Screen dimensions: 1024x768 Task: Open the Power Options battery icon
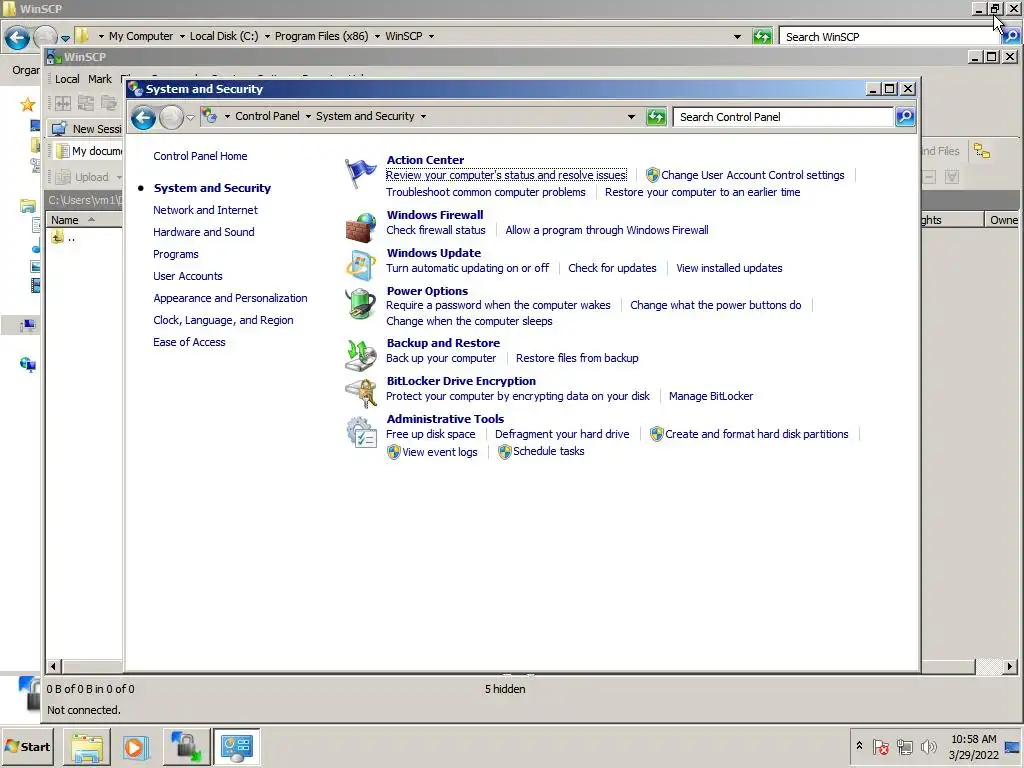(x=360, y=304)
